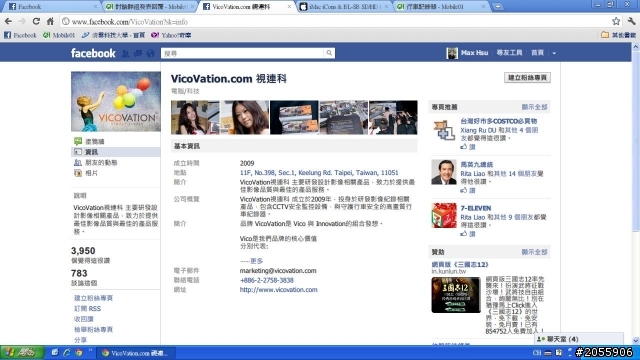Viewport: 640px width, 360px height.
Task: Go back with the browser back arrow
Action: click(x=8, y=21)
